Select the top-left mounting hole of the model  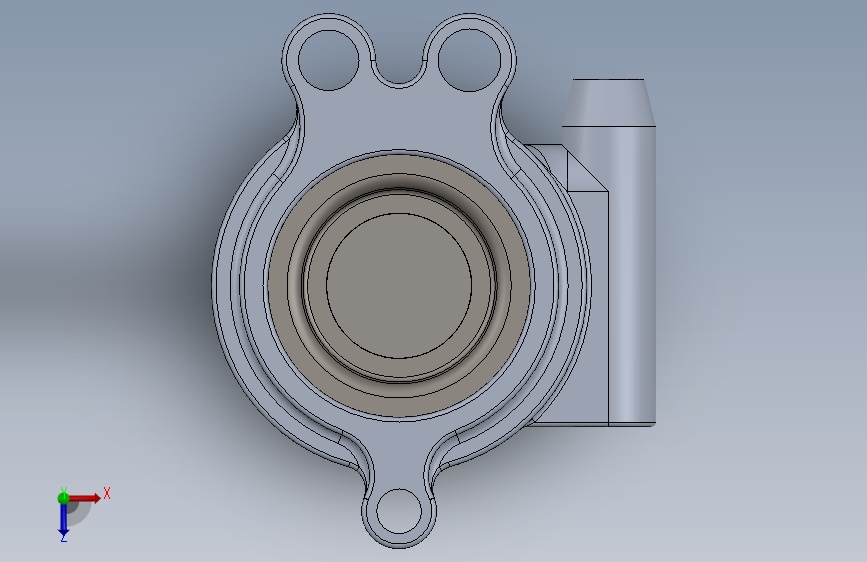[328, 60]
